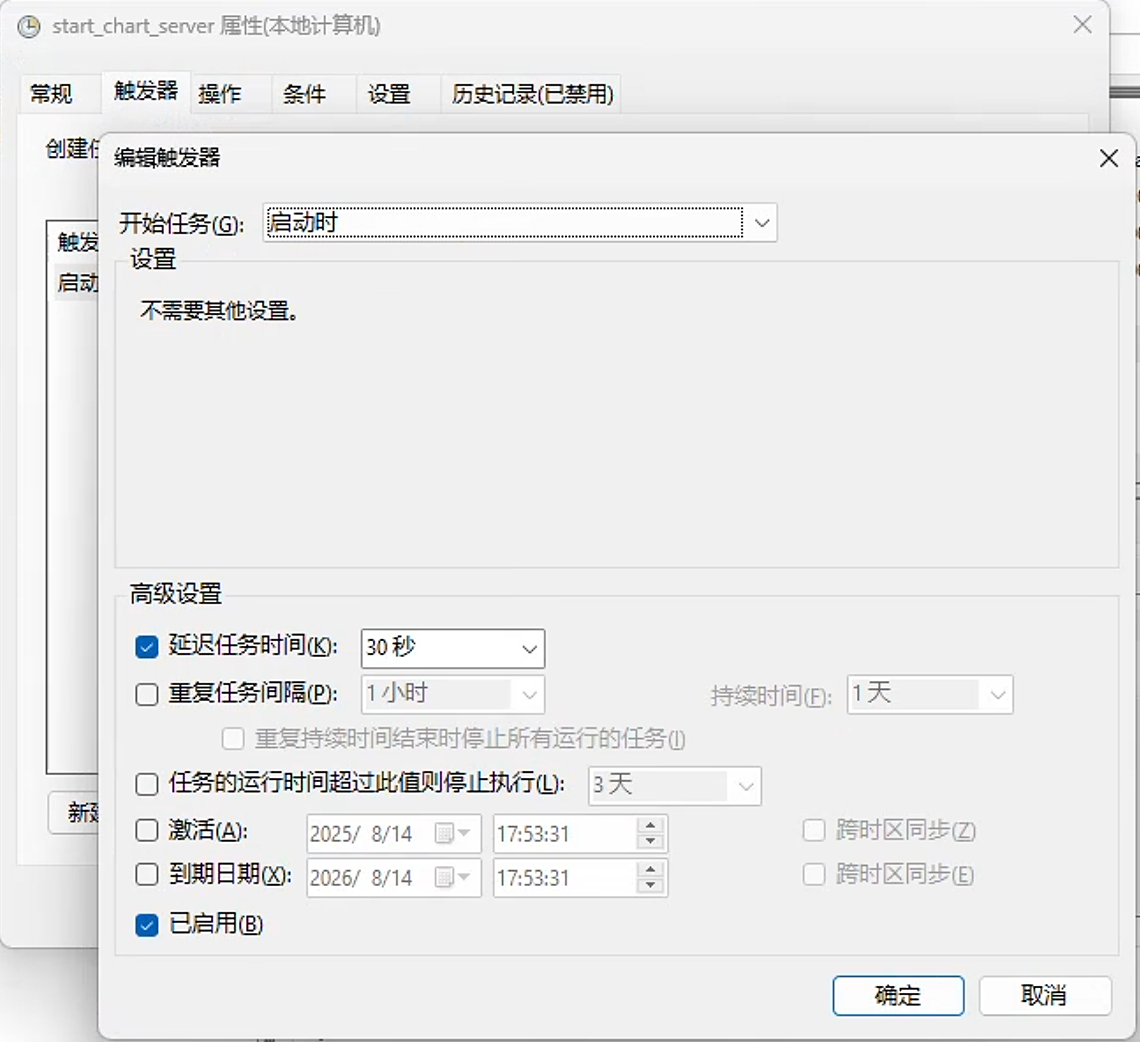Expand the 30 秒 delay dropdown
This screenshot has height=1042, width=1140.
click(452, 648)
